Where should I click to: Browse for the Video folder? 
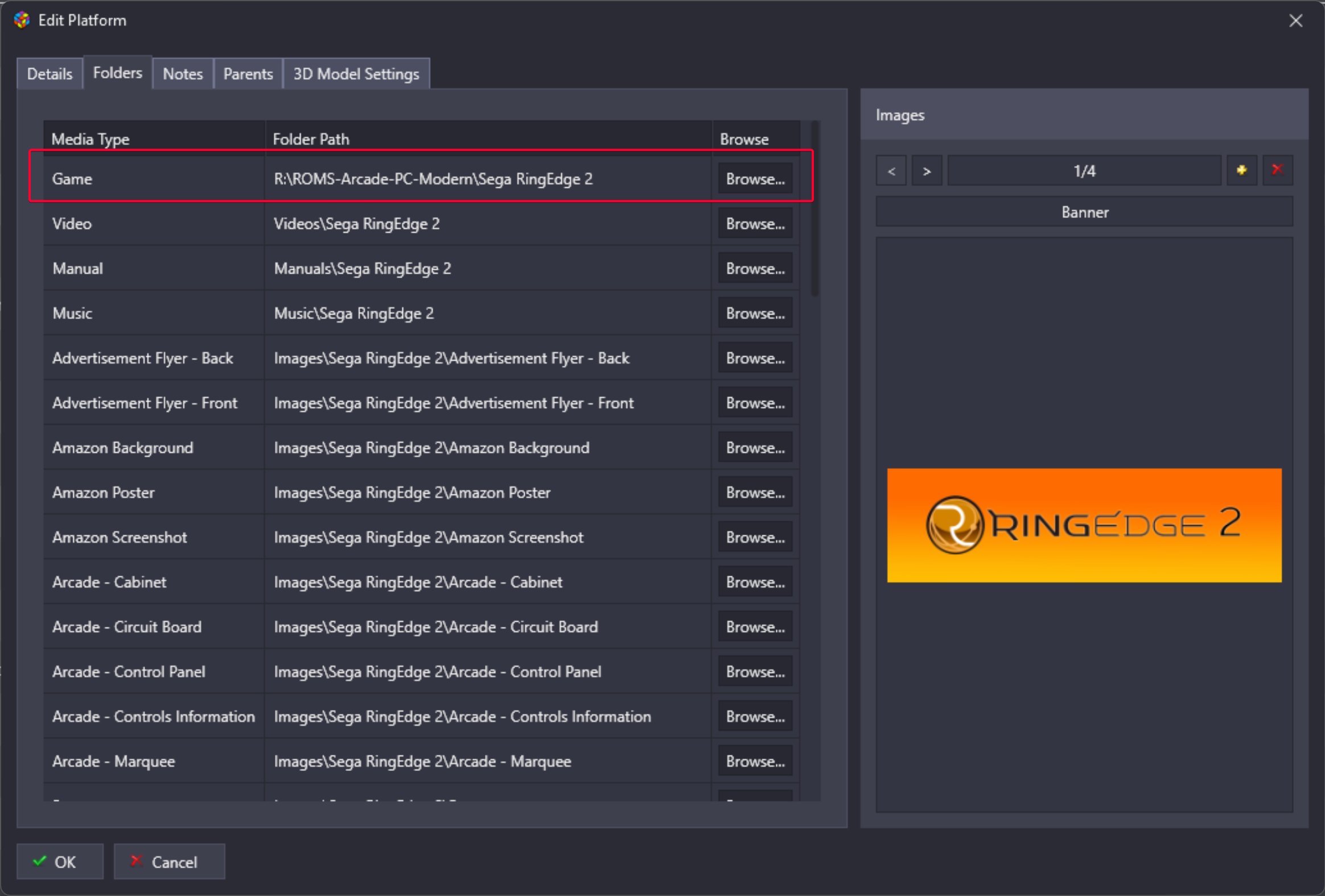[x=755, y=224]
